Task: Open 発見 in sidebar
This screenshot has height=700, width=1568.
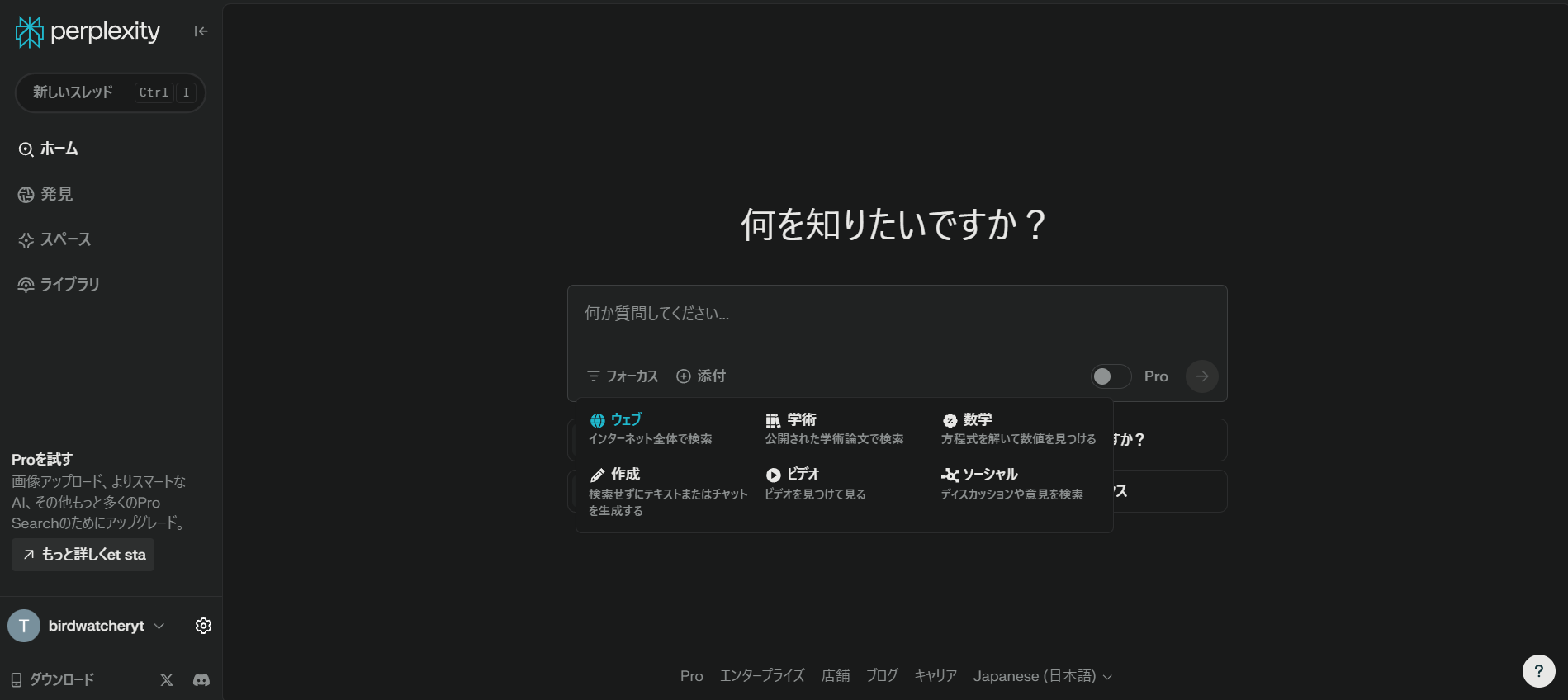Action: pyautogui.click(x=45, y=194)
